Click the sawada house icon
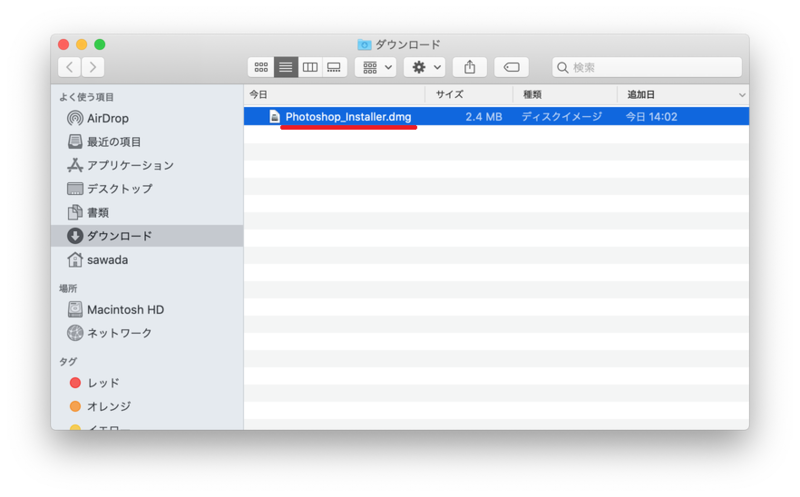 click(75, 259)
